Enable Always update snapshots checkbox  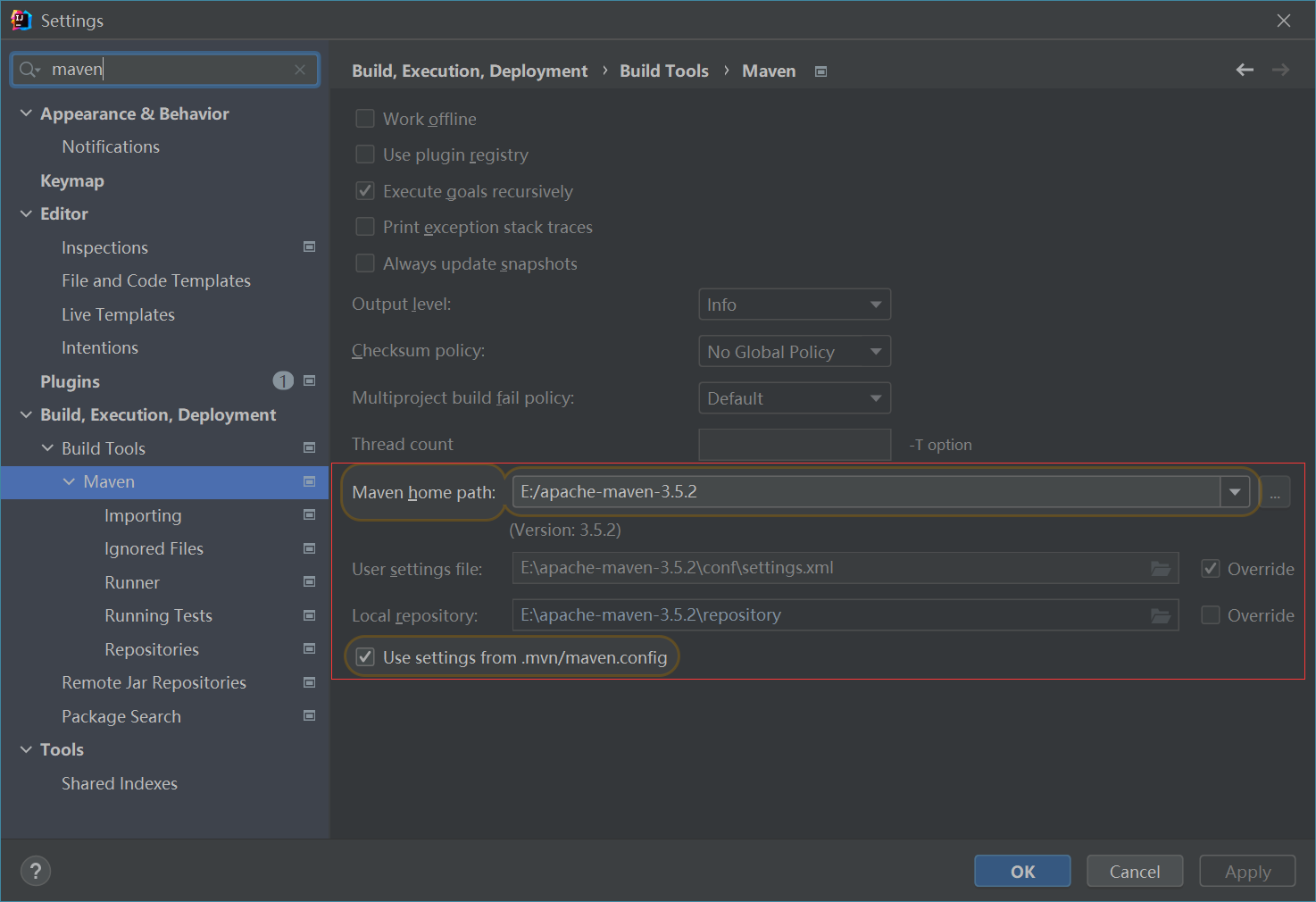pos(365,263)
